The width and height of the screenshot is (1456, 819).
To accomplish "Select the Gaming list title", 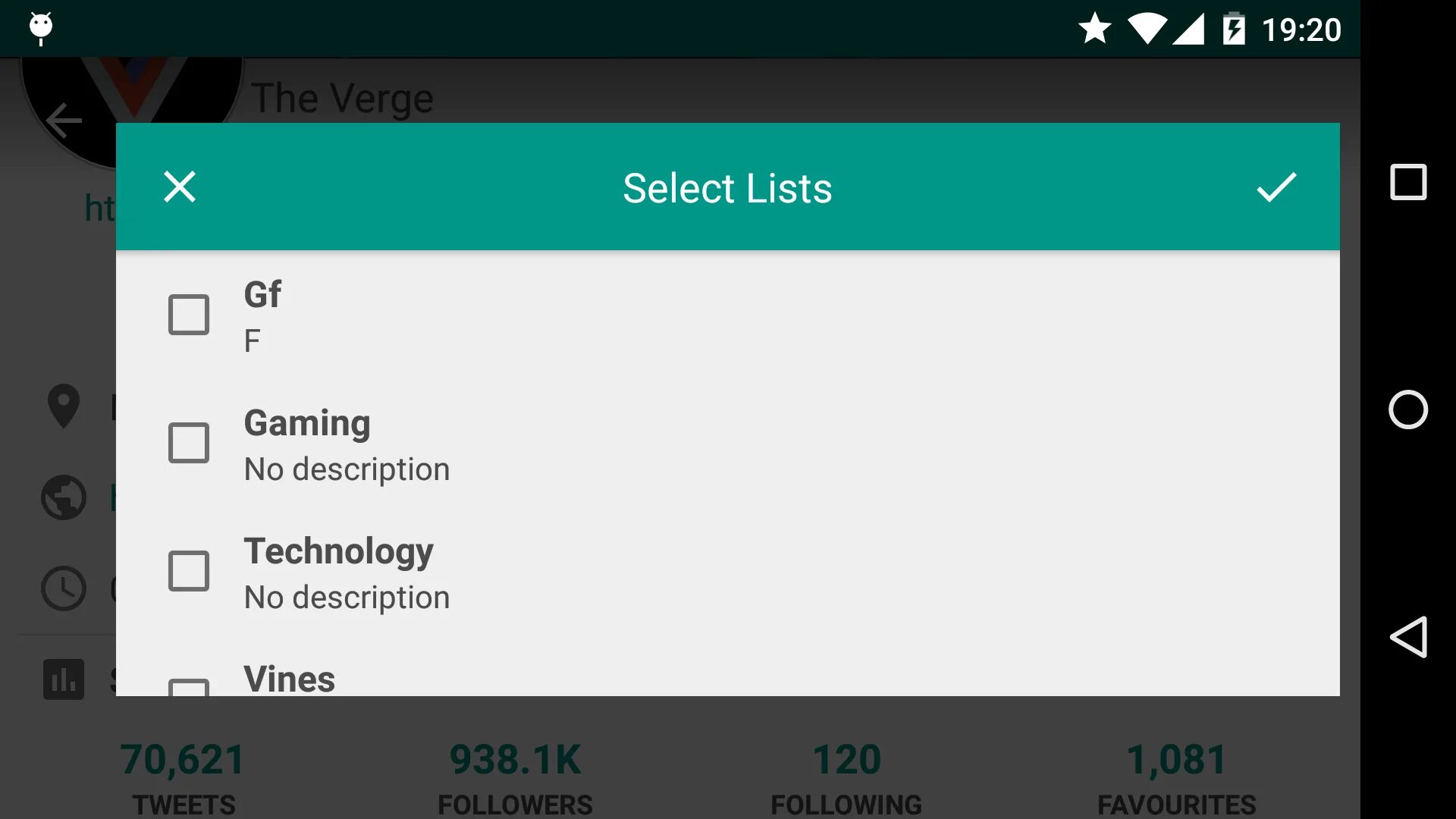I will tap(307, 423).
